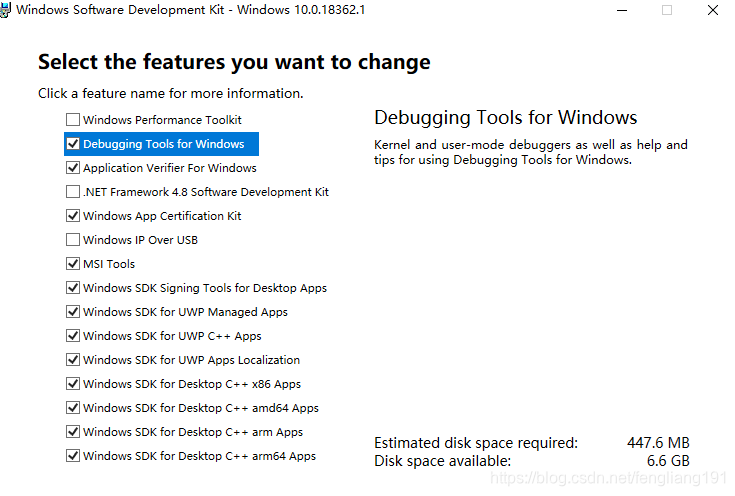Select the Windows Performance Toolkit feature name
This screenshot has height=496, width=735.
pos(162,120)
